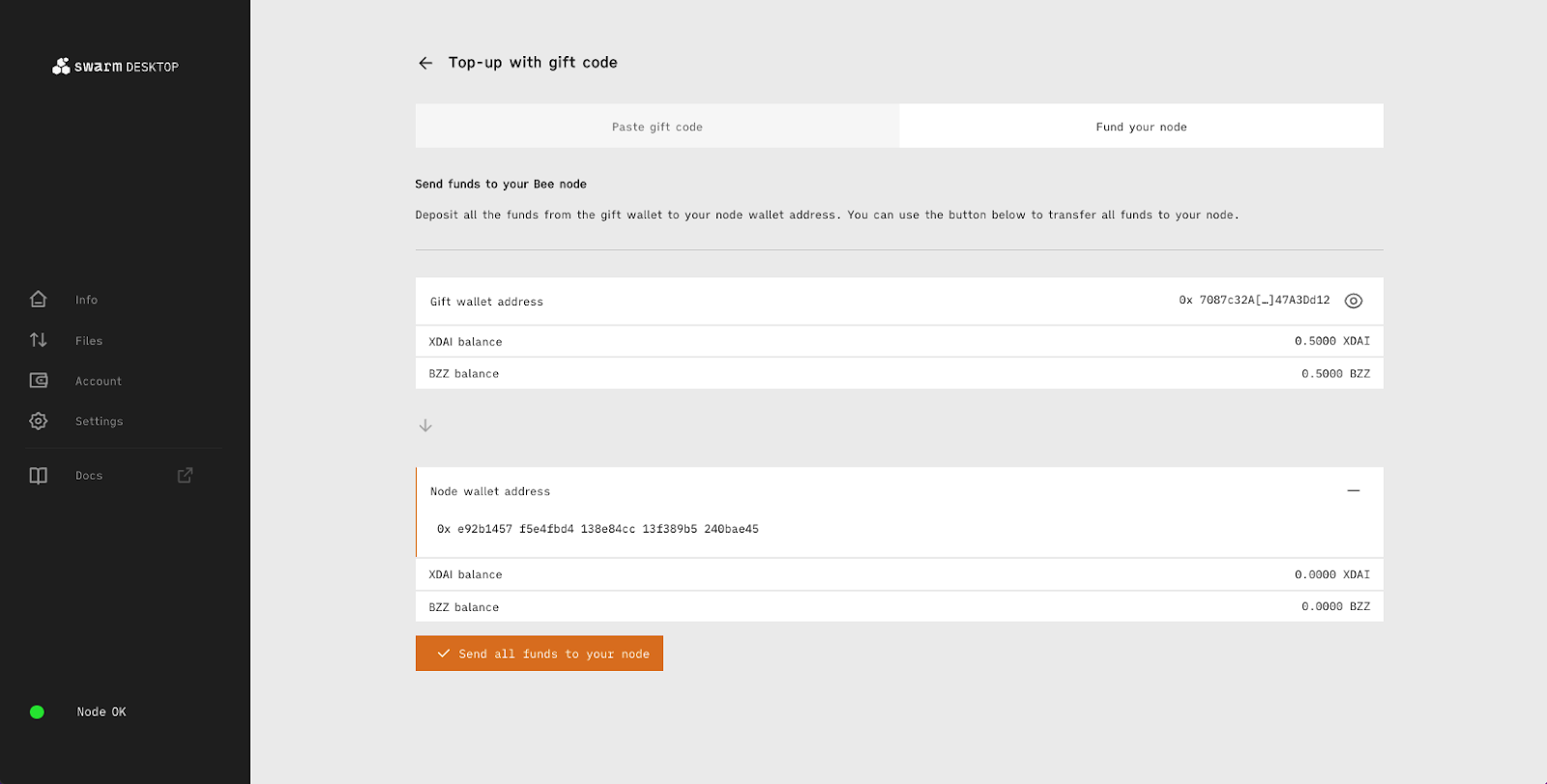Click the node wallet address hash text
Screen dimensions: 1547x784
pyautogui.click(x=598, y=529)
